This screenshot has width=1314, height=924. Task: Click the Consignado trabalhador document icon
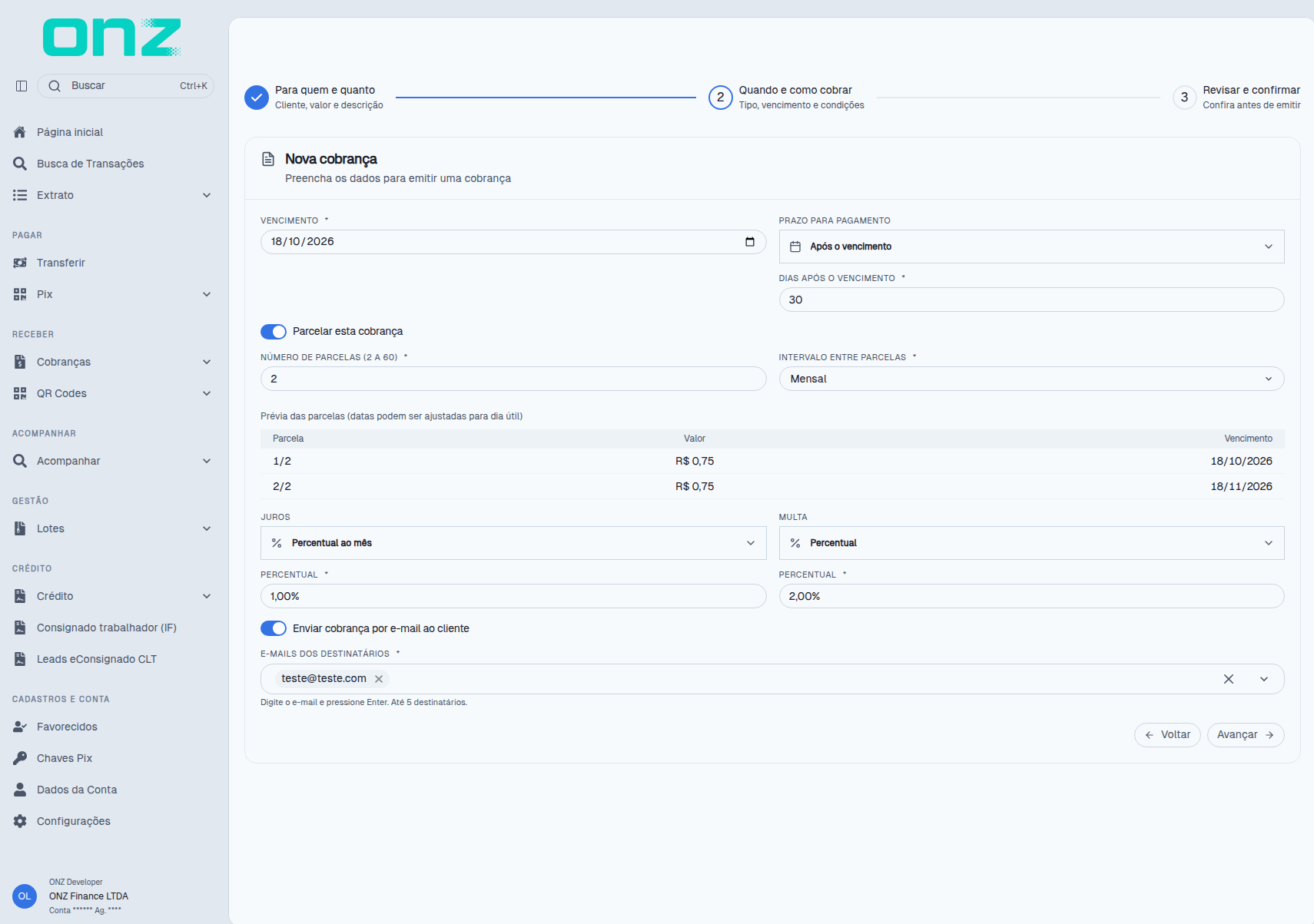(x=20, y=628)
